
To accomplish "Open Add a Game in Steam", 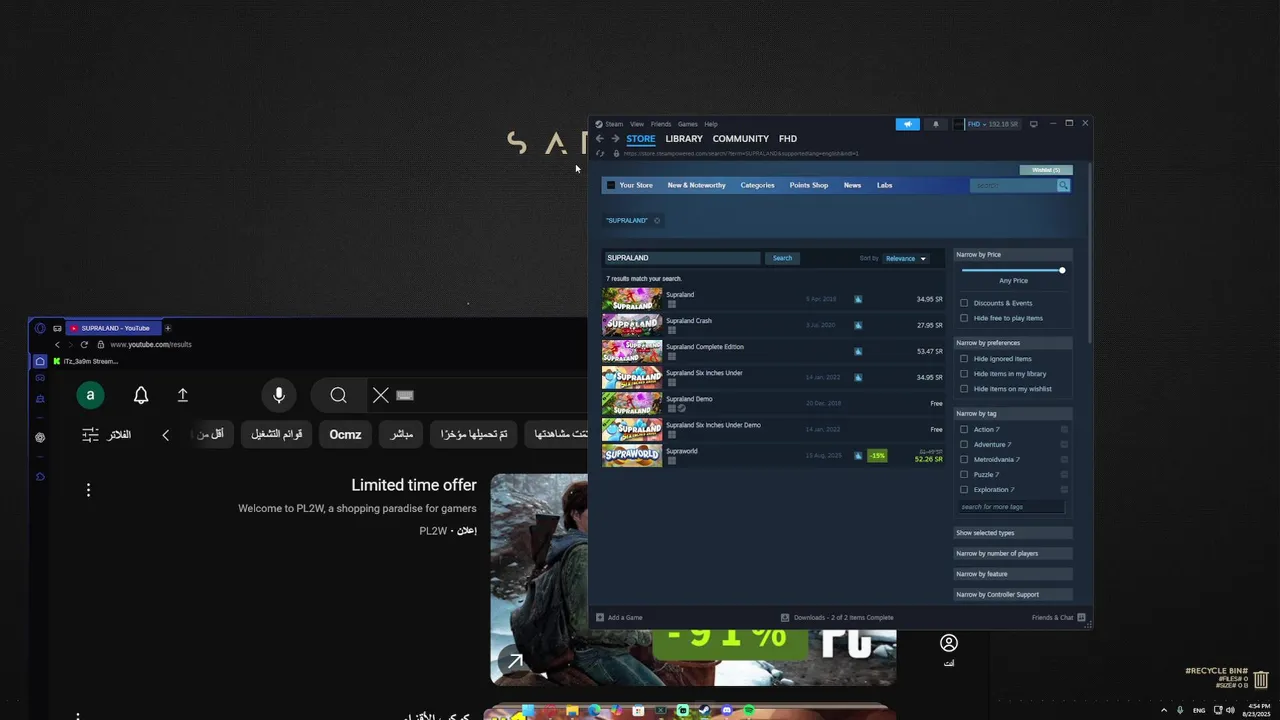I will [x=619, y=617].
